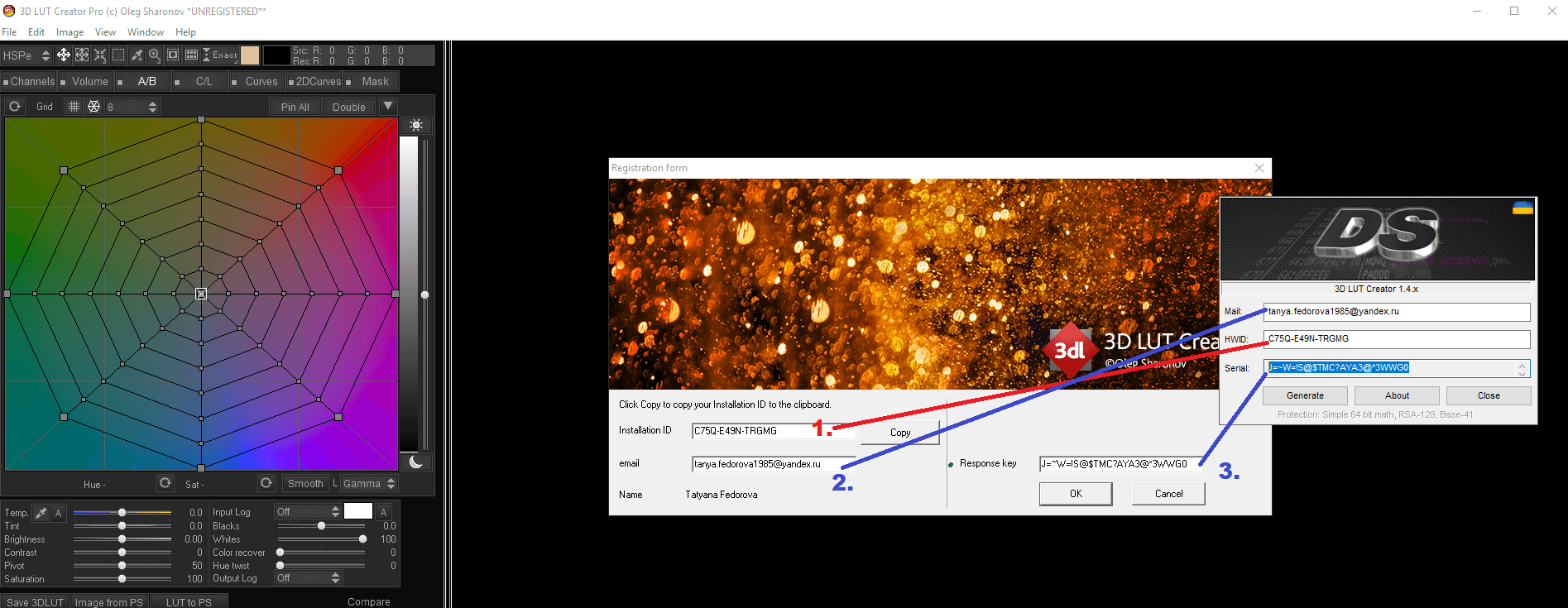Click Copy in Registration form
This screenshot has height=608, width=1568.
point(900,433)
